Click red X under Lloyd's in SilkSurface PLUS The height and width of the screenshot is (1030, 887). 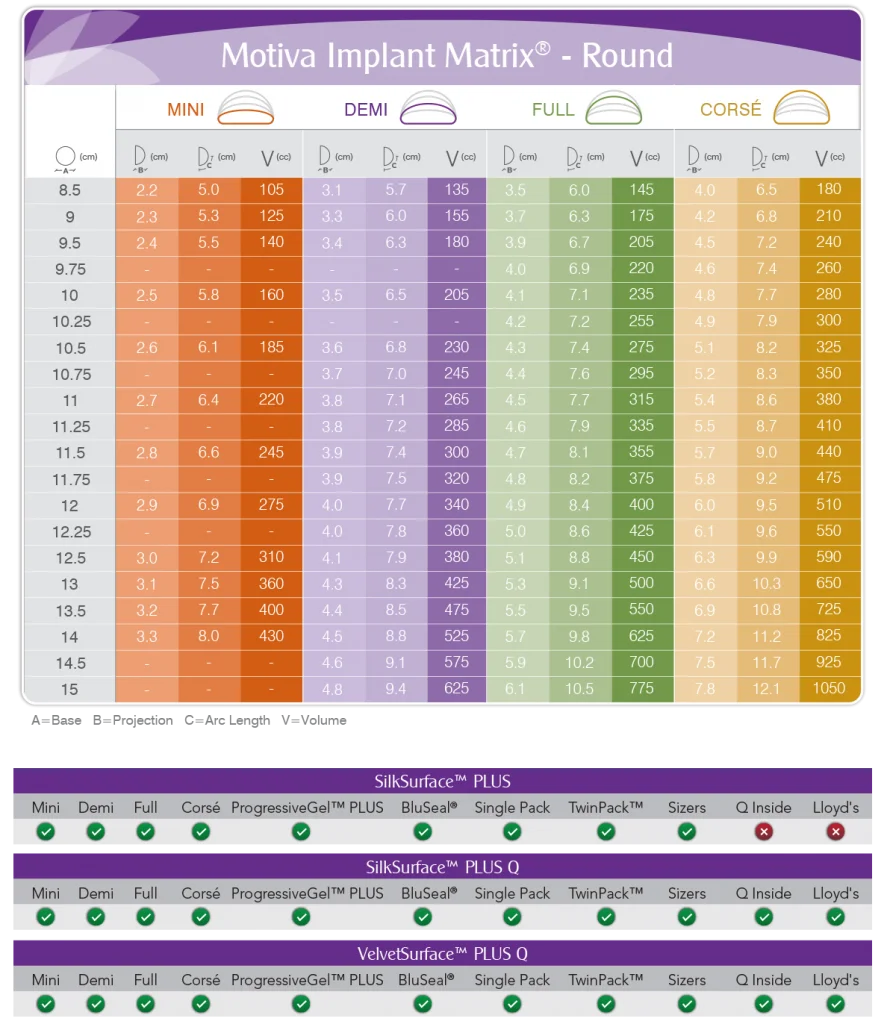(836, 832)
